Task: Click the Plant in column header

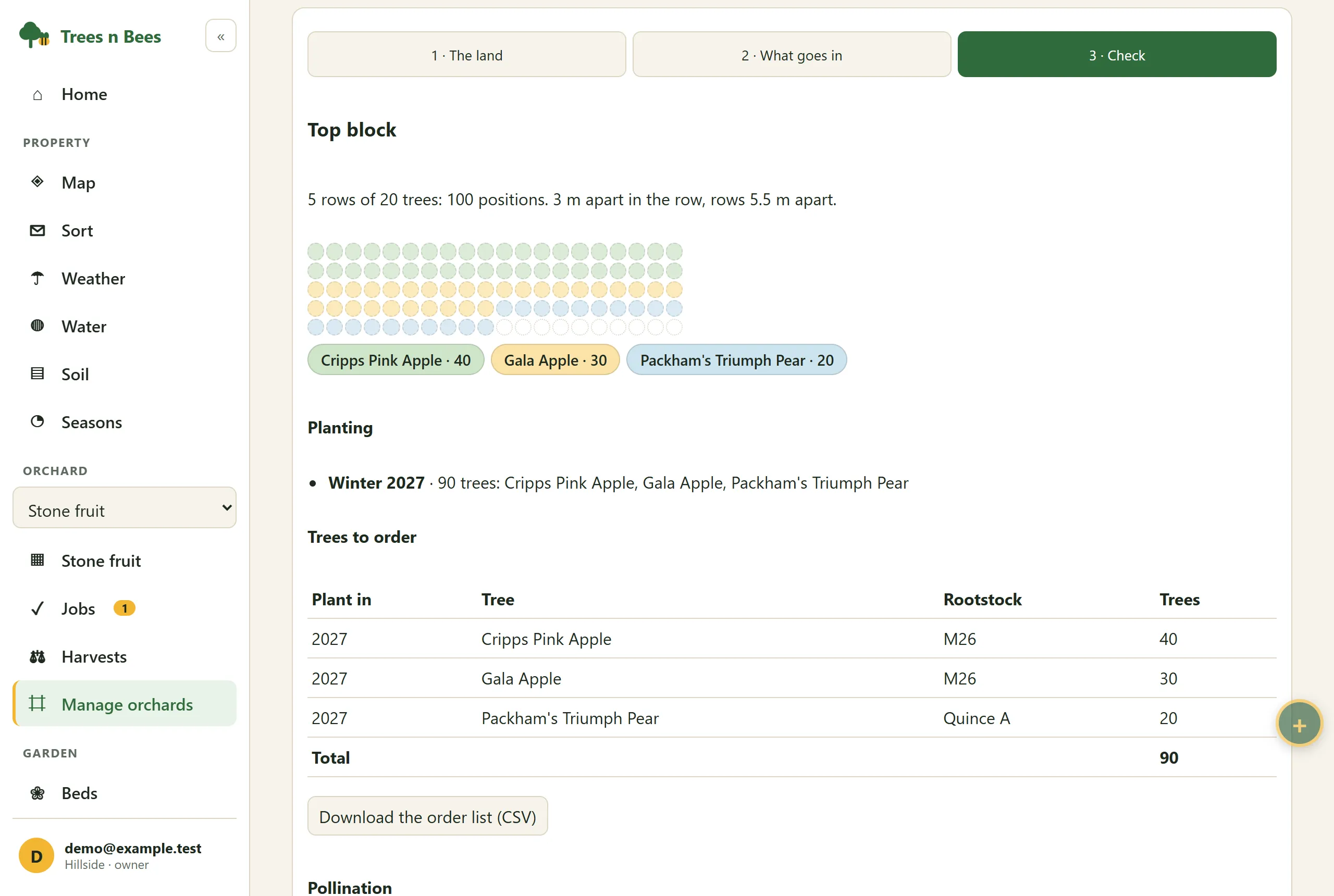Action: tap(341, 600)
